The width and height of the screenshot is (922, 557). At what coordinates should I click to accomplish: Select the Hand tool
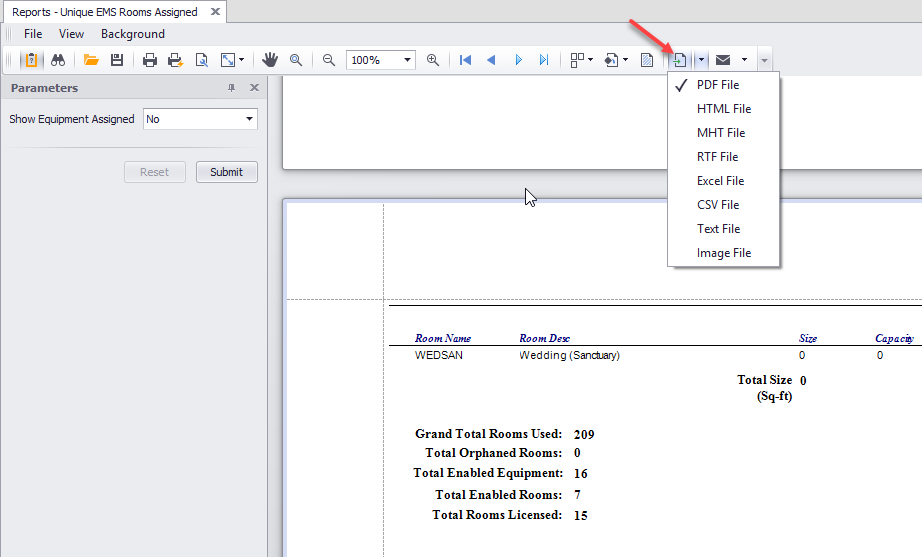click(270, 60)
